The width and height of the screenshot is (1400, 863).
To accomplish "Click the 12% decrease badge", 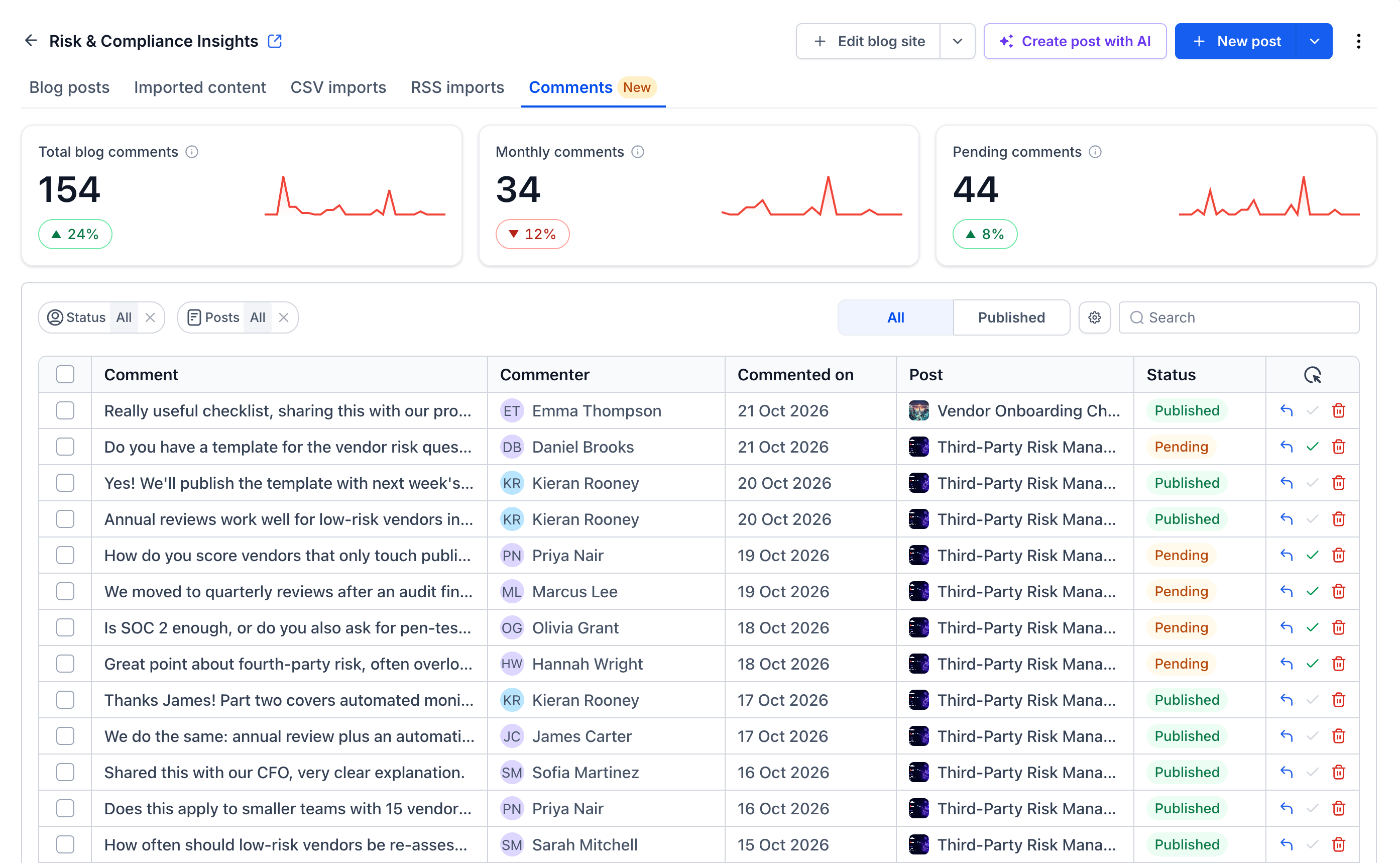I will click(x=532, y=234).
